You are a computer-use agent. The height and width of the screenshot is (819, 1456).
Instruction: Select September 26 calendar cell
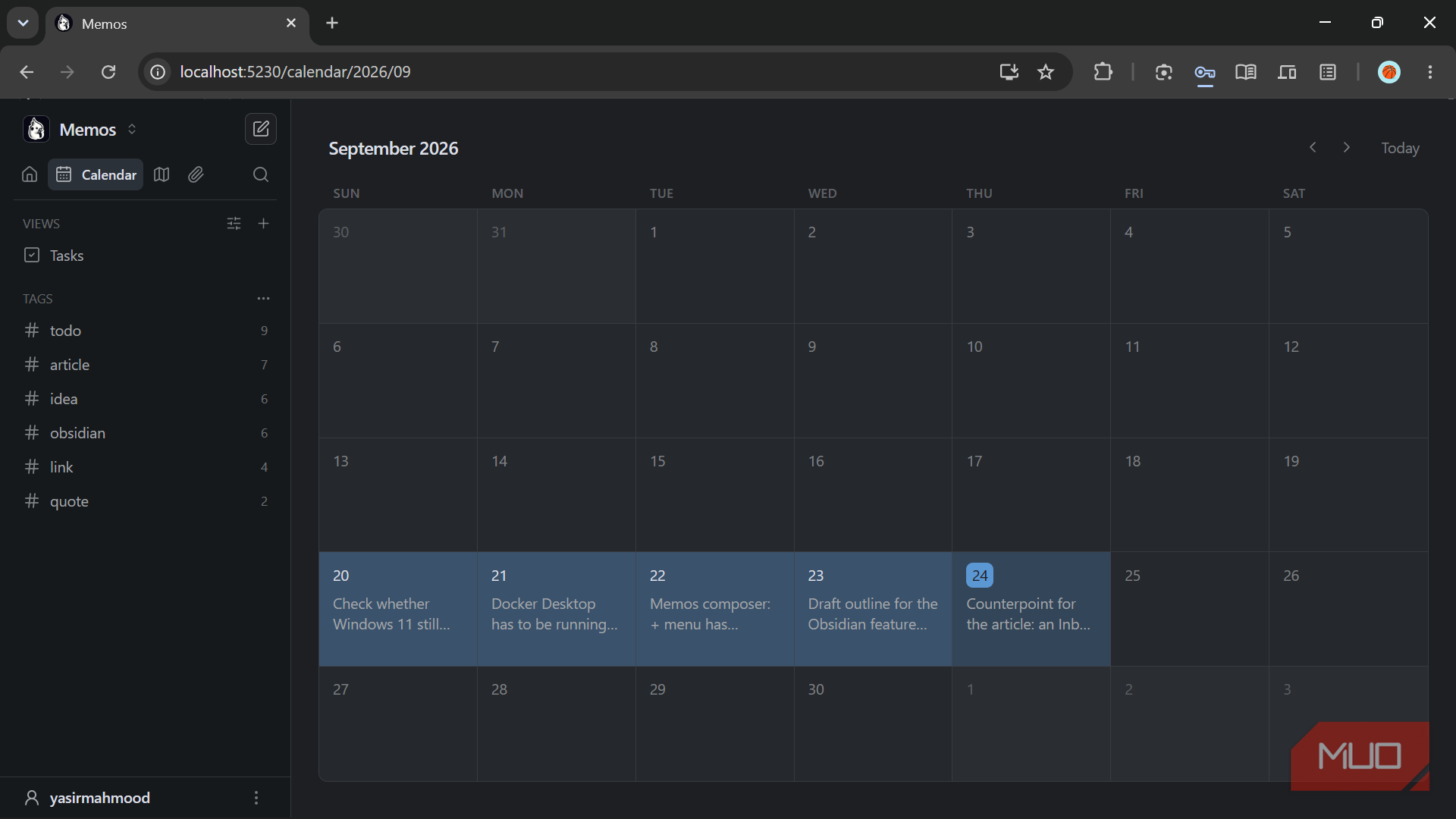click(x=1348, y=609)
